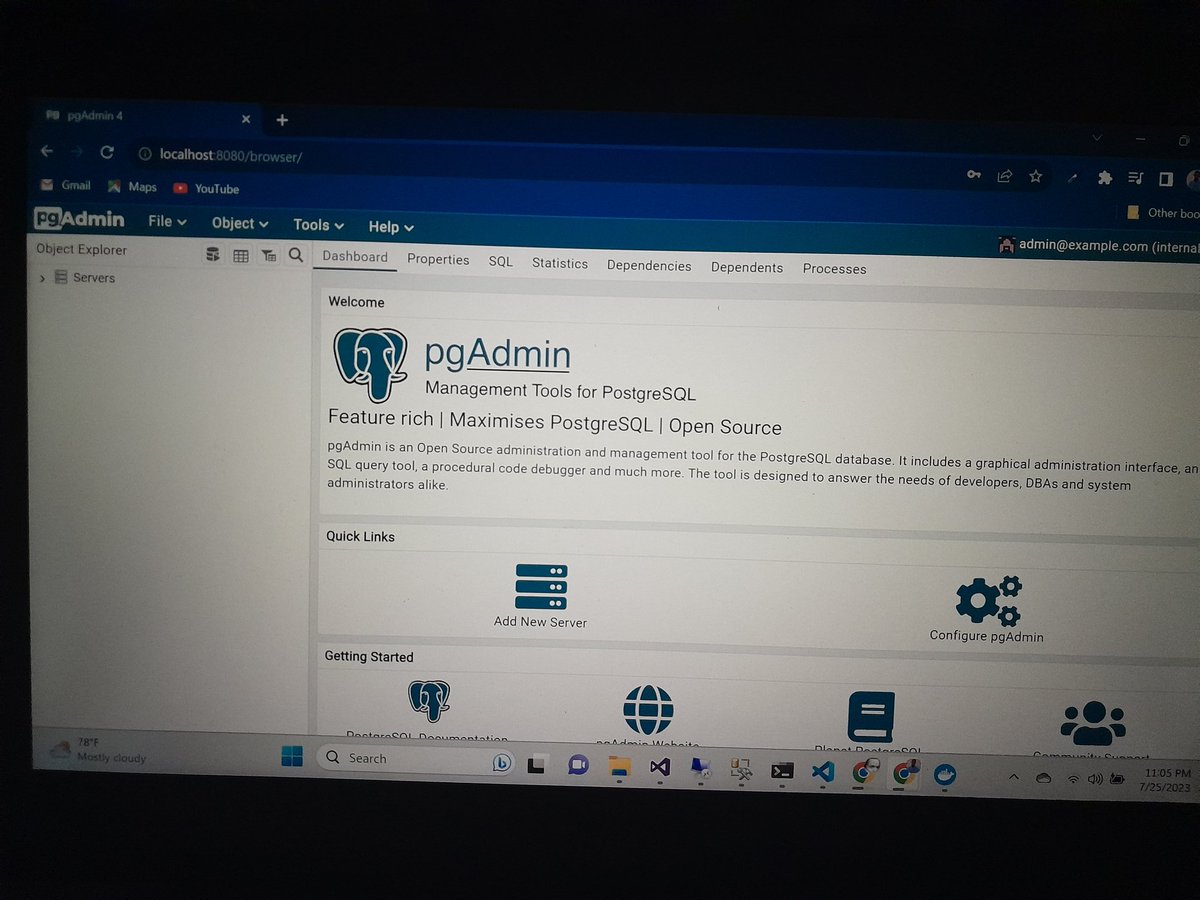Open the Object menu dropdown
Image resolution: width=1200 pixels, height=900 pixels.
click(x=240, y=224)
